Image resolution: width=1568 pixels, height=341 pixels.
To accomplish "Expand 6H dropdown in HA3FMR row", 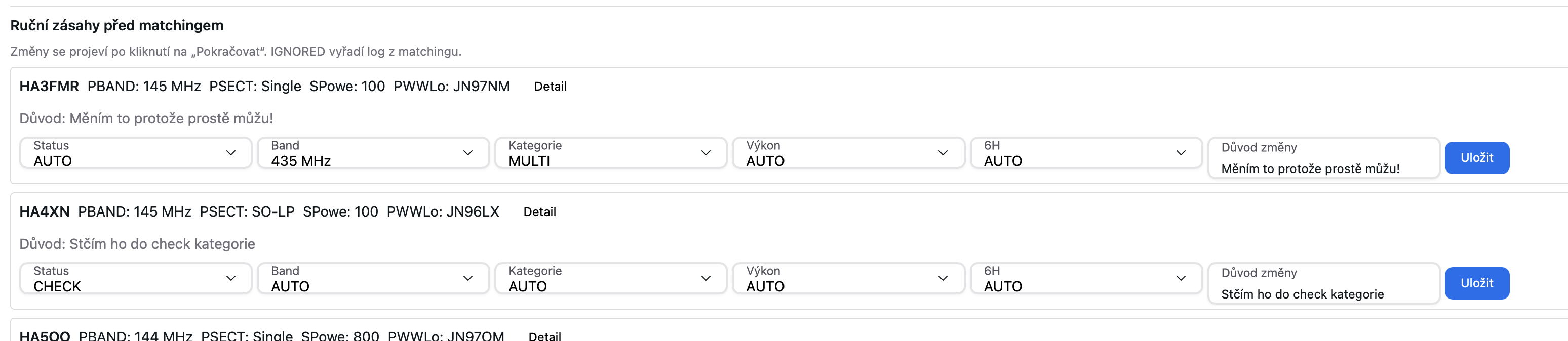I will (1085, 153).
